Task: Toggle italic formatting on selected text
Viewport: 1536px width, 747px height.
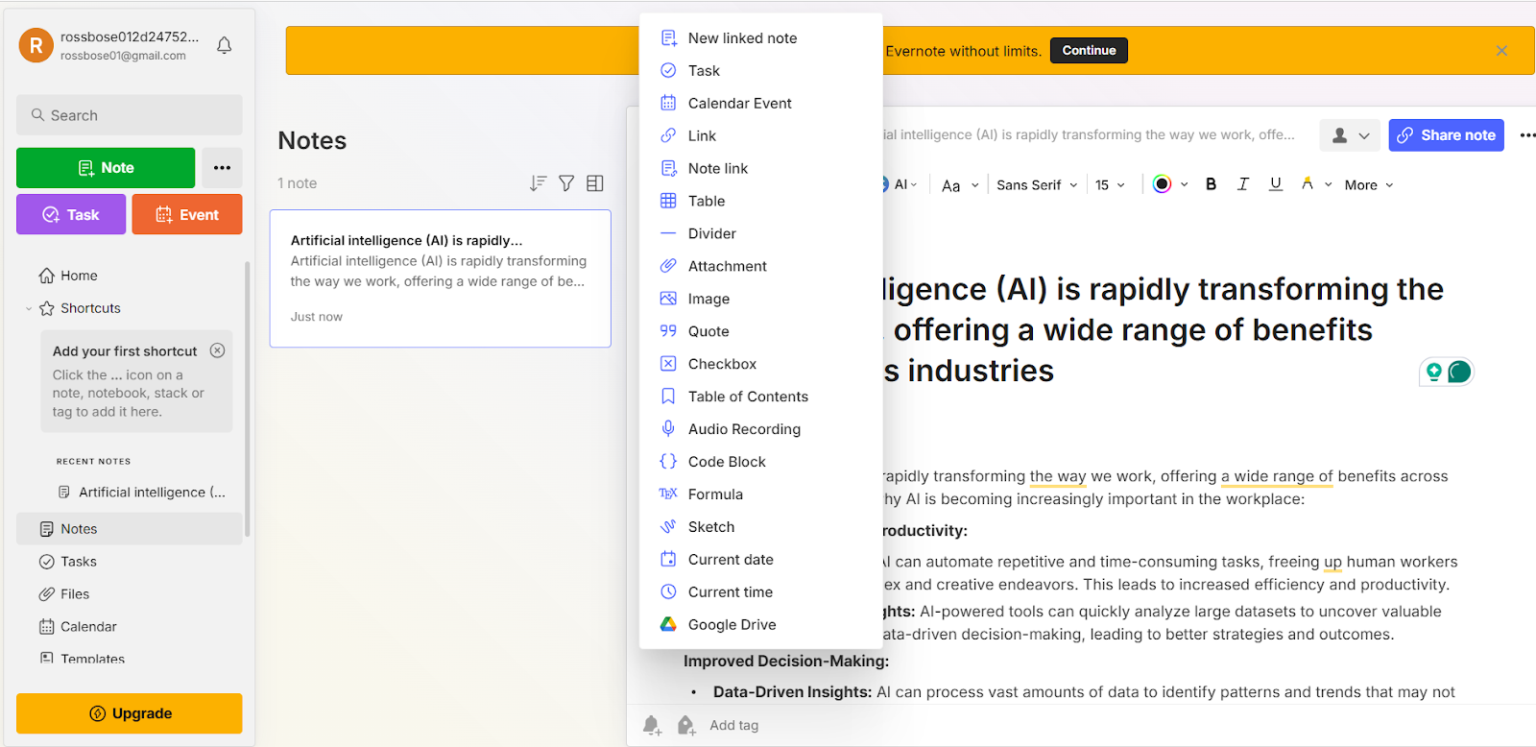Action: tap(1243, 184)
